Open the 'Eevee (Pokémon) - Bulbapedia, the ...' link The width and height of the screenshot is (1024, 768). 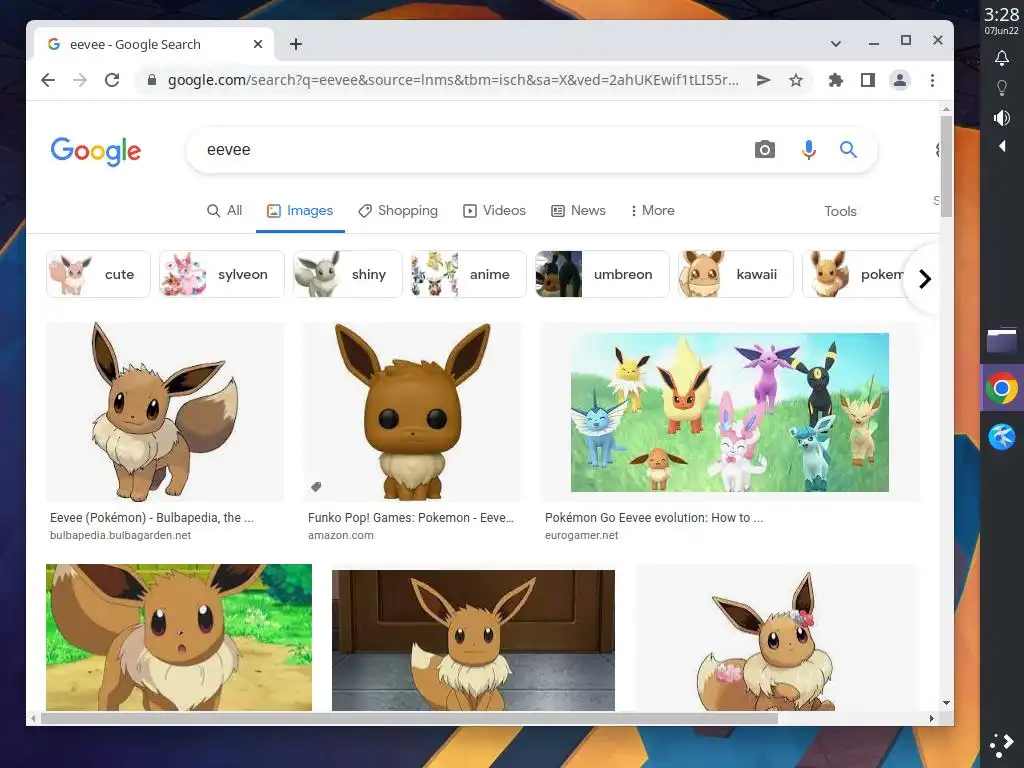[152, 518]
